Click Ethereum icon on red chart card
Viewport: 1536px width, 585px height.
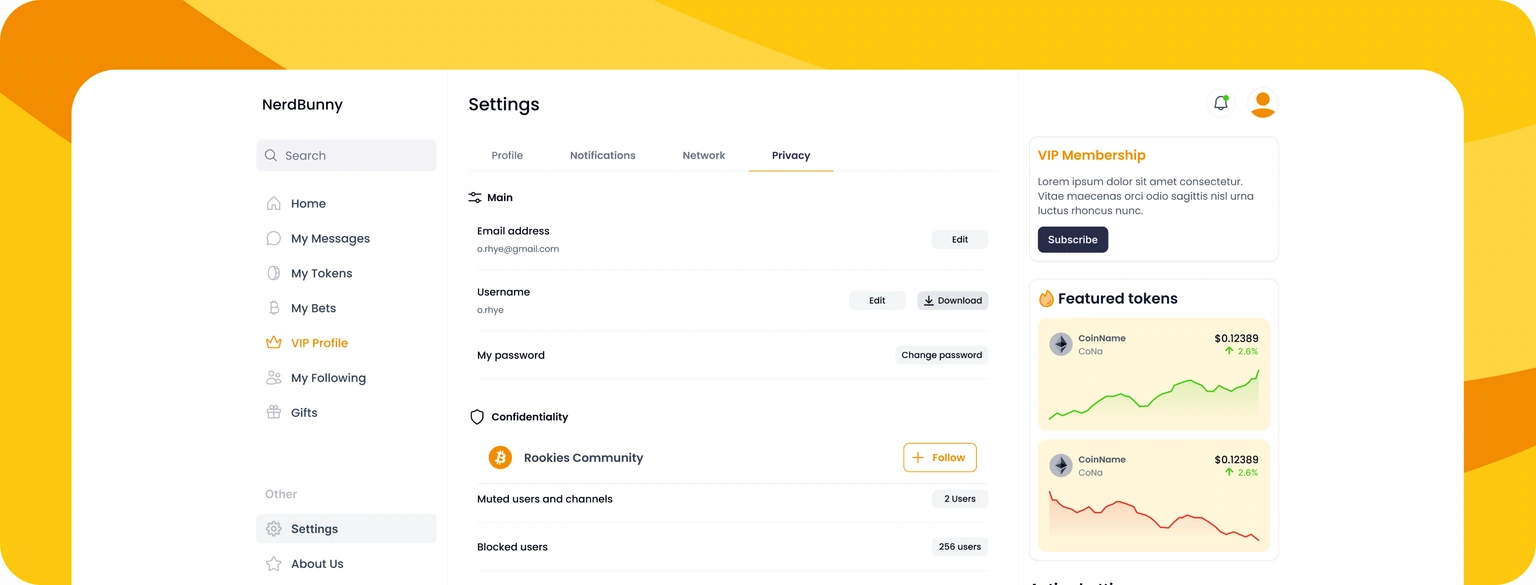coord(1060,465)
